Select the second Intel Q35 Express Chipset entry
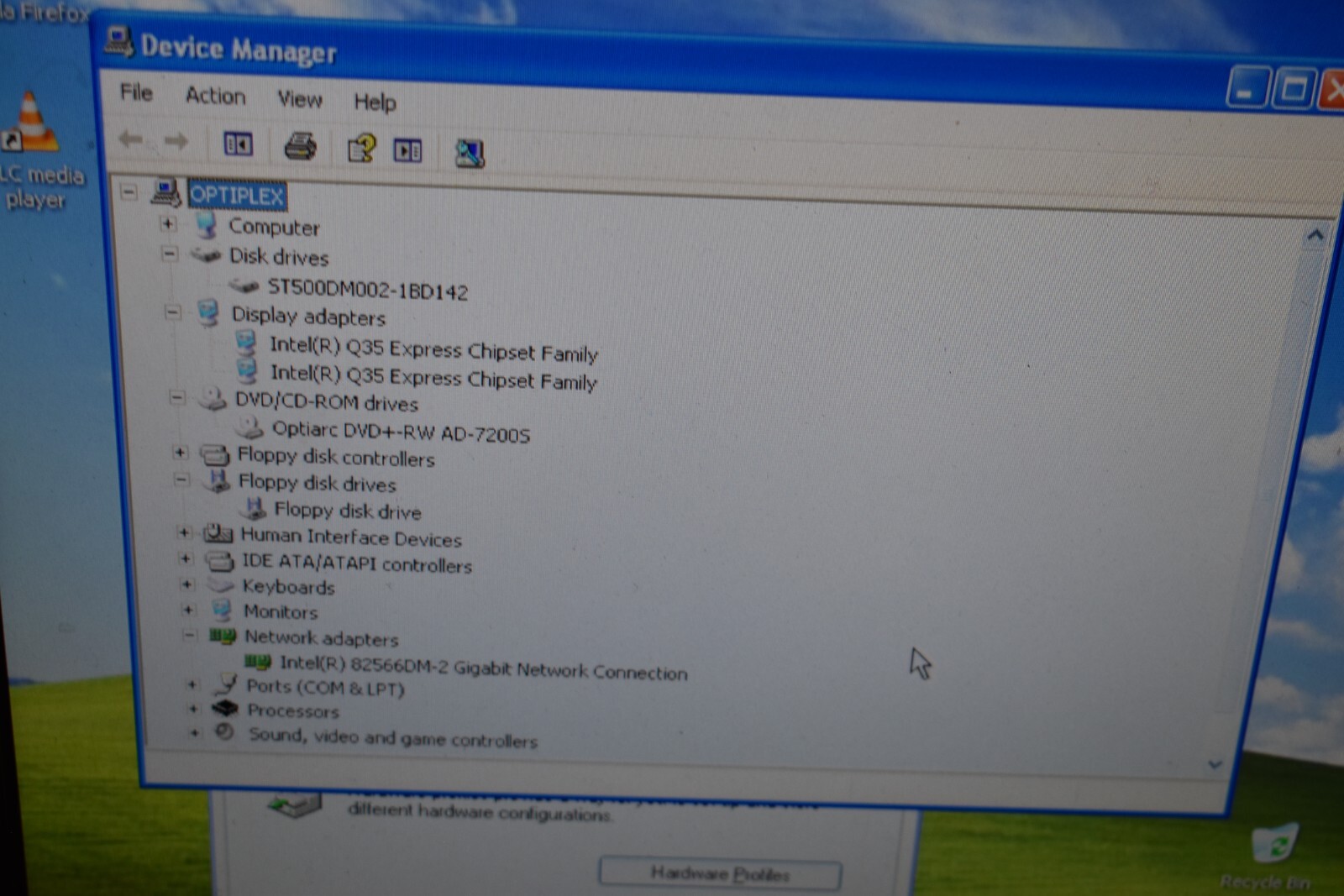 point(433,377)
